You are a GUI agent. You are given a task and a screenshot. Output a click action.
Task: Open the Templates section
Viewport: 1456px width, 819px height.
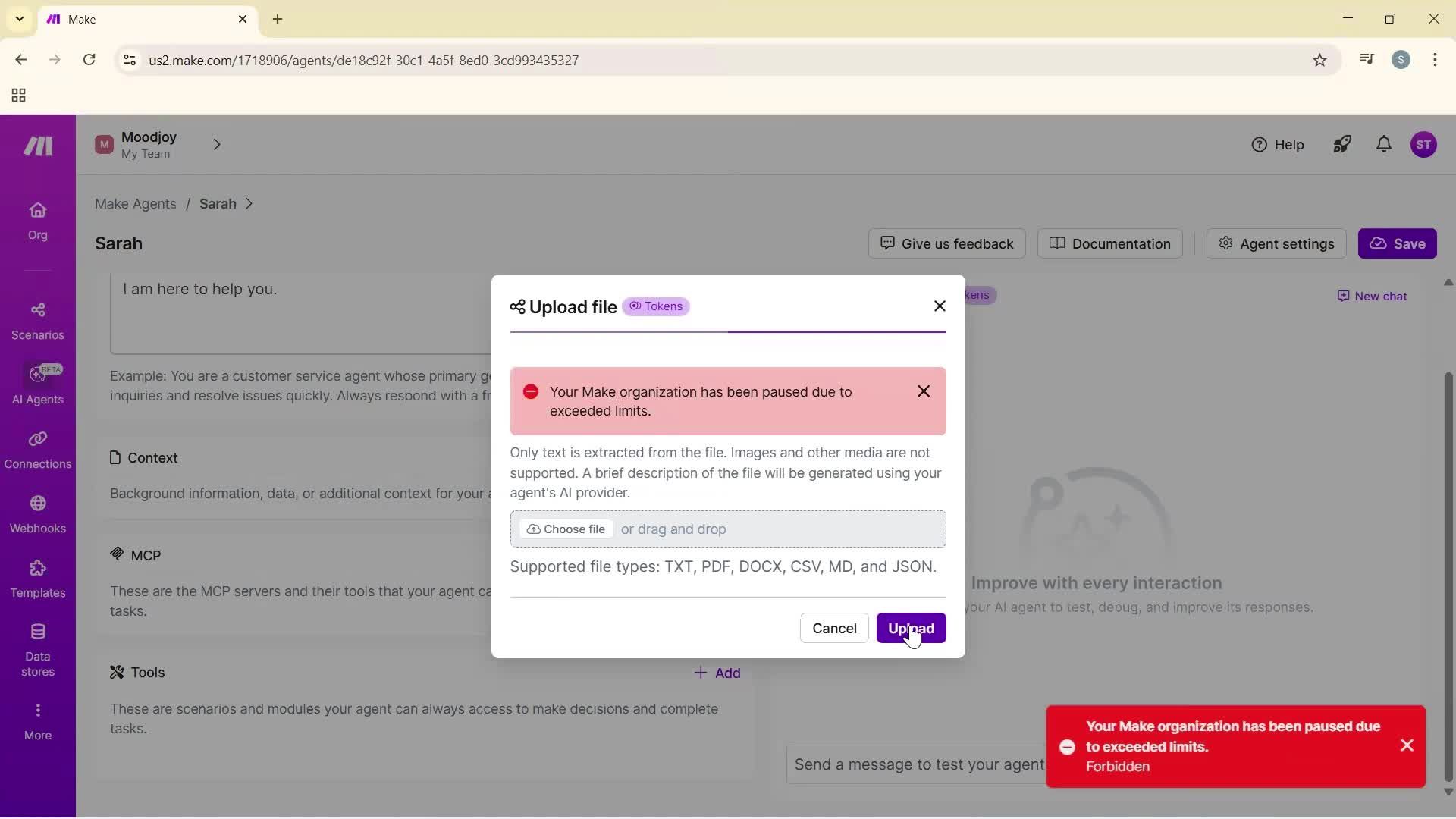coord(37,579)
